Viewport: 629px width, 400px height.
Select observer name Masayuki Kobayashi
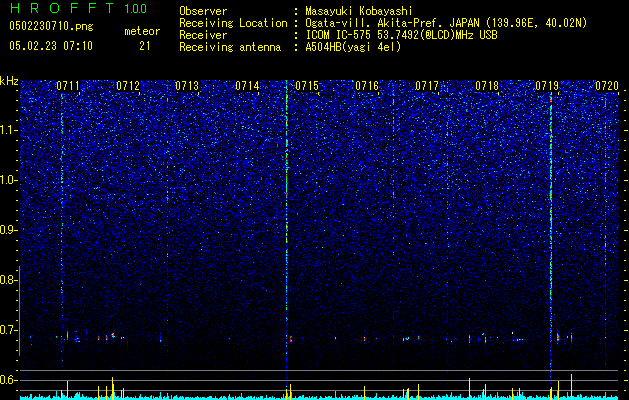pyautogui.click(x=359, y=12)
